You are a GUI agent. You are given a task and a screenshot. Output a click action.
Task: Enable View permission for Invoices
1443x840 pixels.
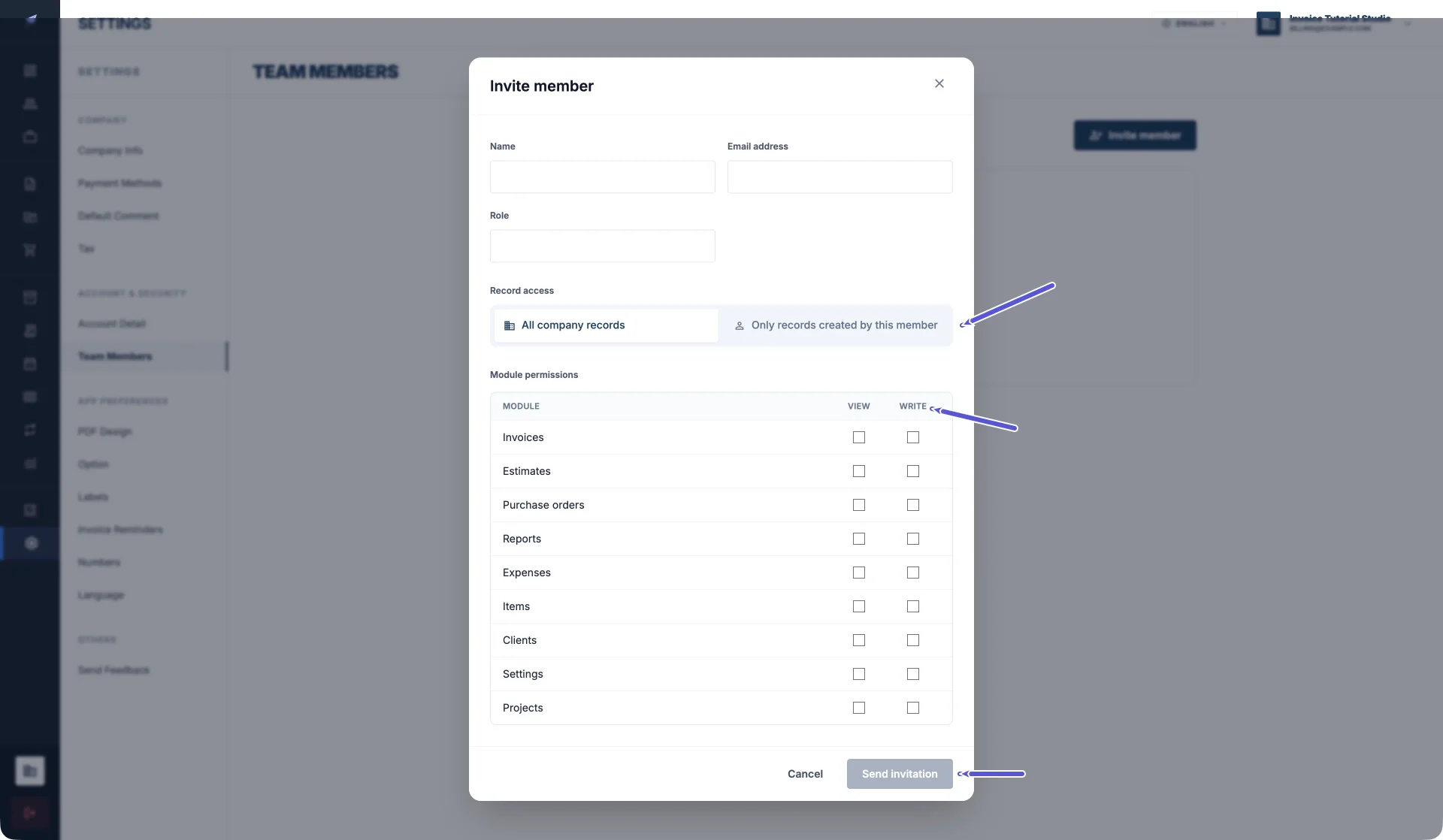pos(859,437)
